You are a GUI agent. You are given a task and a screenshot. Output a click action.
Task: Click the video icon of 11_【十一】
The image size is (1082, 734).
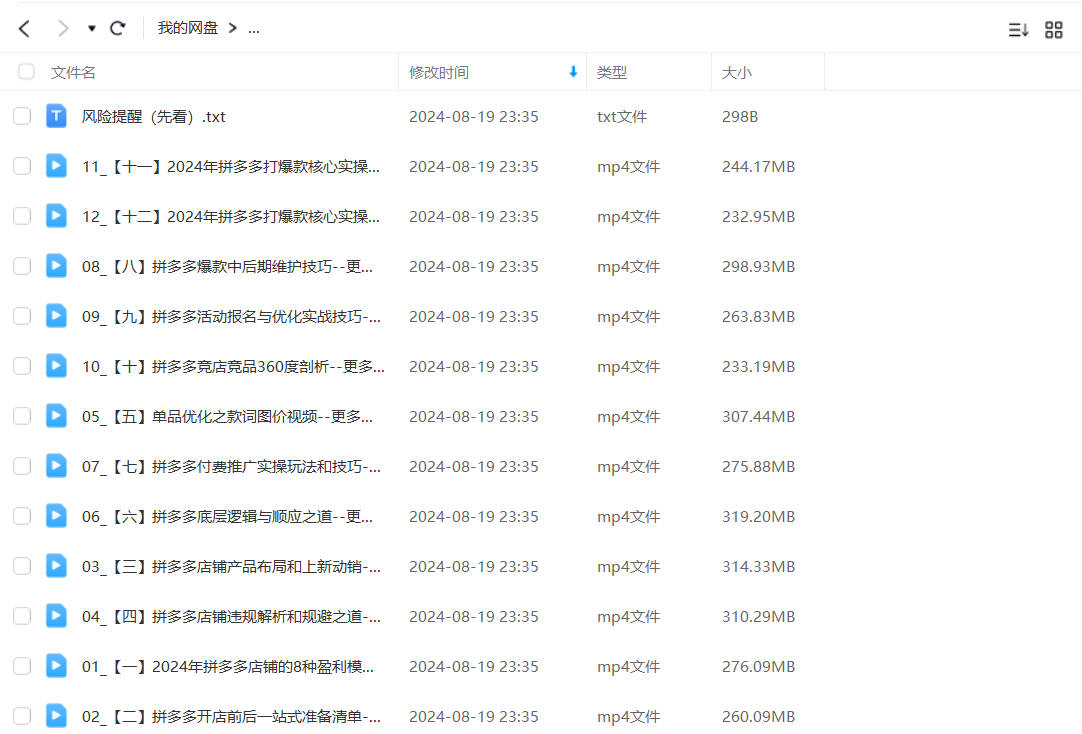point(57,166)
